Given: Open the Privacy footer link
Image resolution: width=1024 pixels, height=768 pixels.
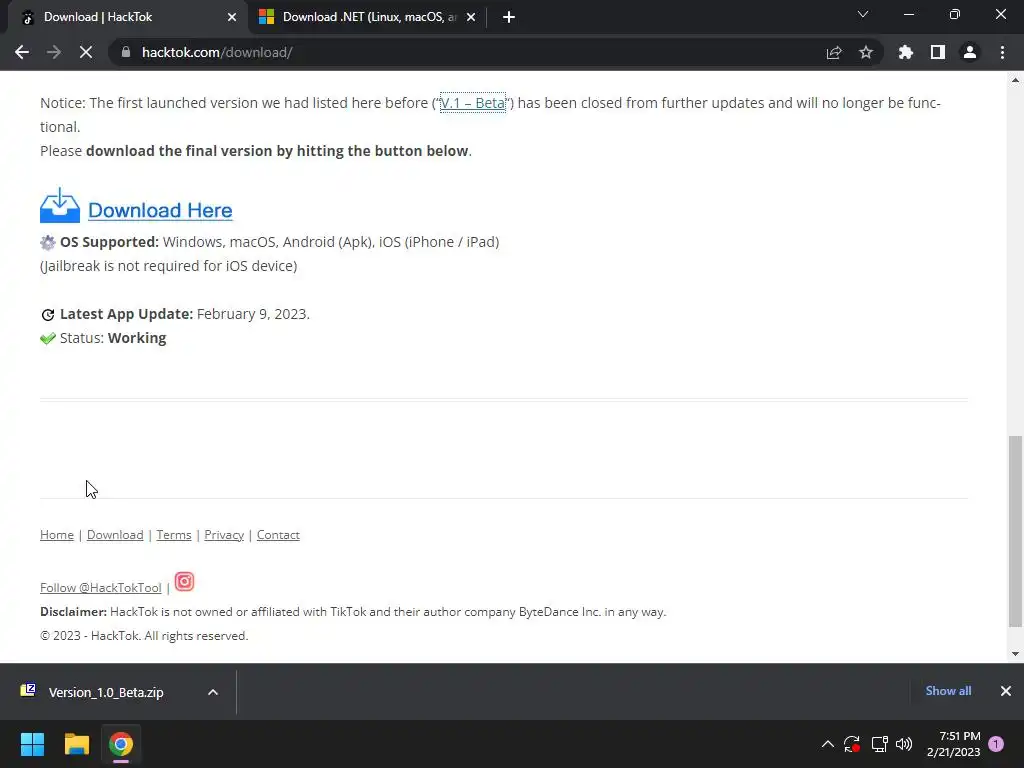Looking at the screenshot, I should [x=224, y=535].
